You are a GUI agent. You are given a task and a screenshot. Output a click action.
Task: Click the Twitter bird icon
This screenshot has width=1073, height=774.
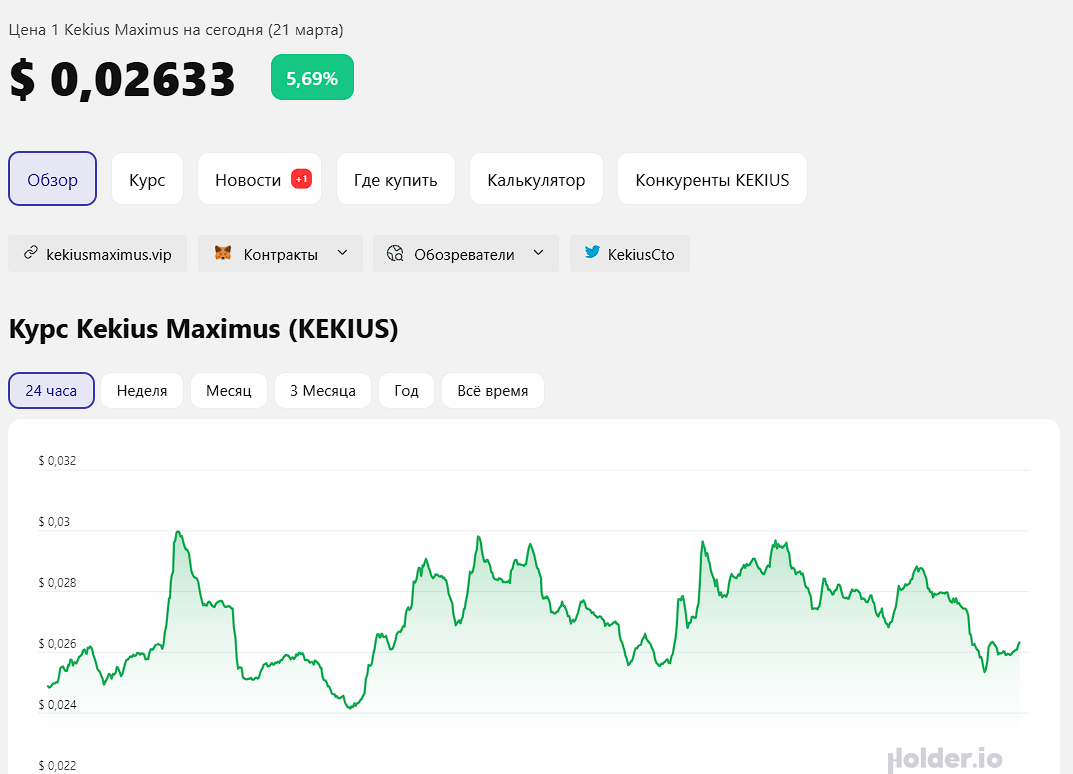tap(592, 254)
